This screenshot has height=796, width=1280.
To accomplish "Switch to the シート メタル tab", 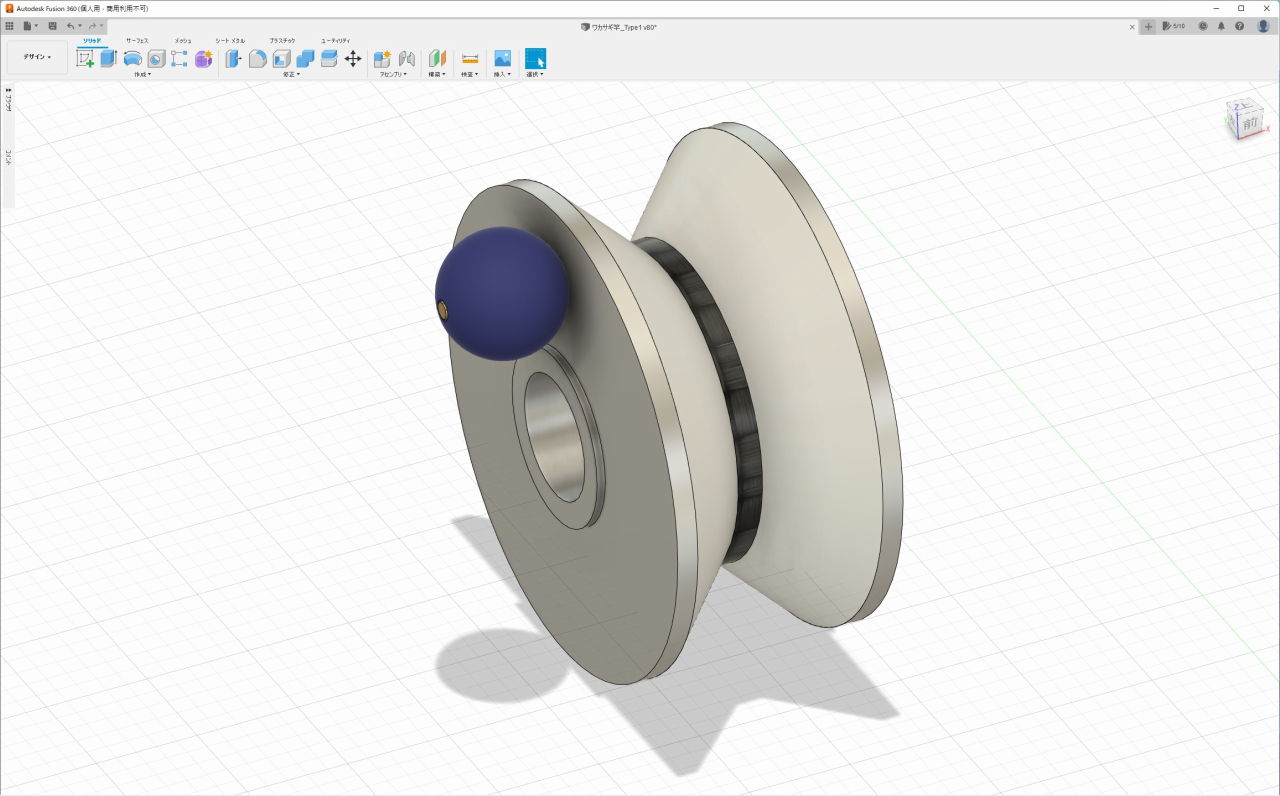I will [x=230, y=40].
